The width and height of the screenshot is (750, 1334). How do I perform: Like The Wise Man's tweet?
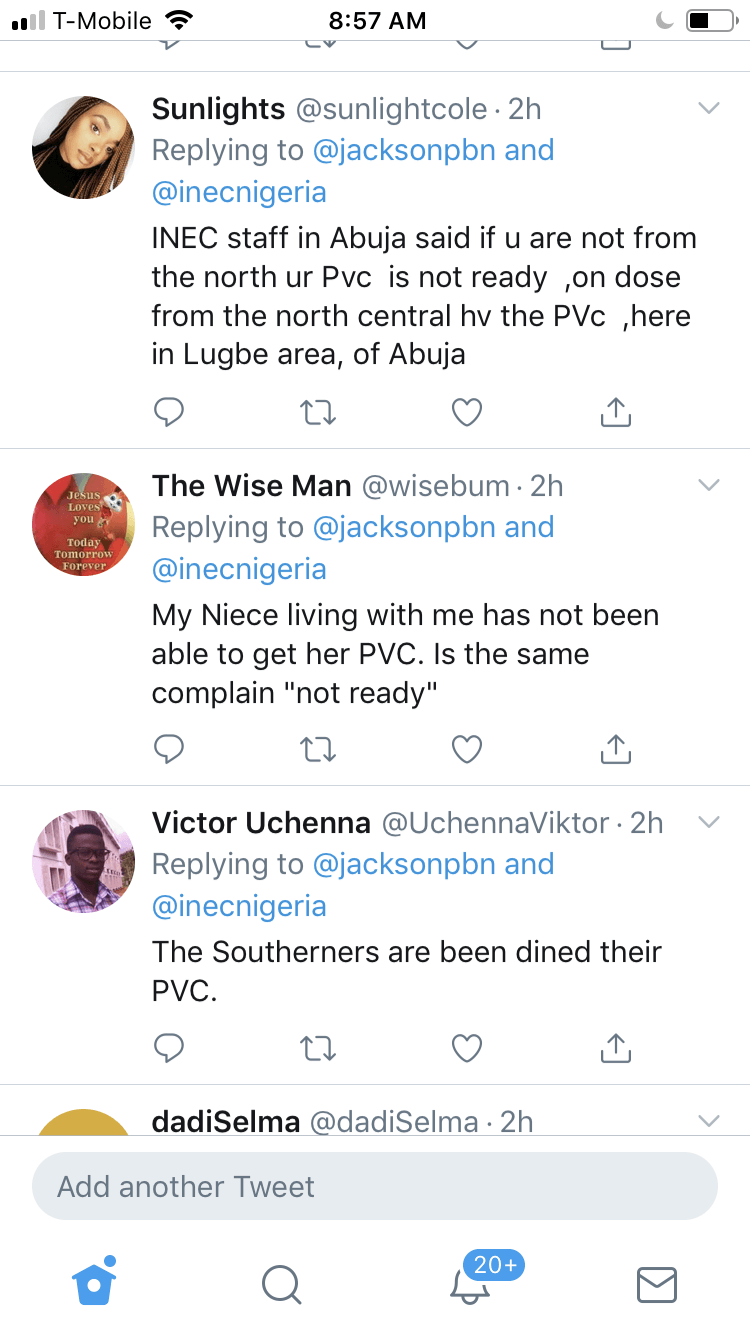tap(467, 747)
